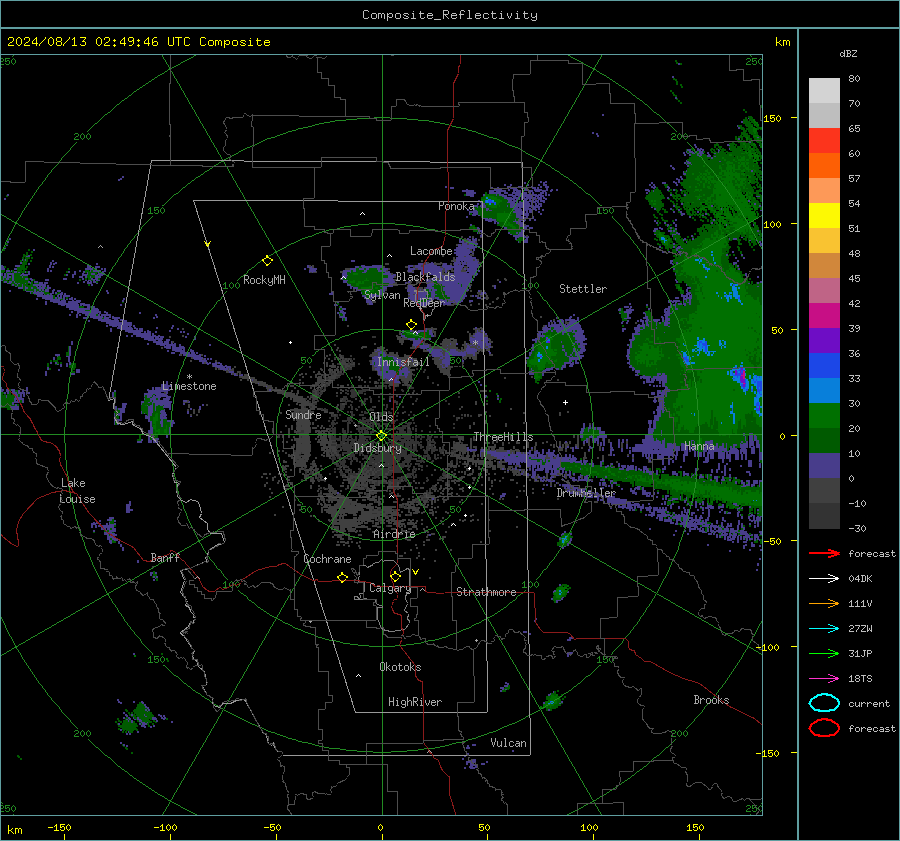Screen dimensions: 900x841
Task: Click the magenta 18TS arrow icon
Action: click(824, 679)
